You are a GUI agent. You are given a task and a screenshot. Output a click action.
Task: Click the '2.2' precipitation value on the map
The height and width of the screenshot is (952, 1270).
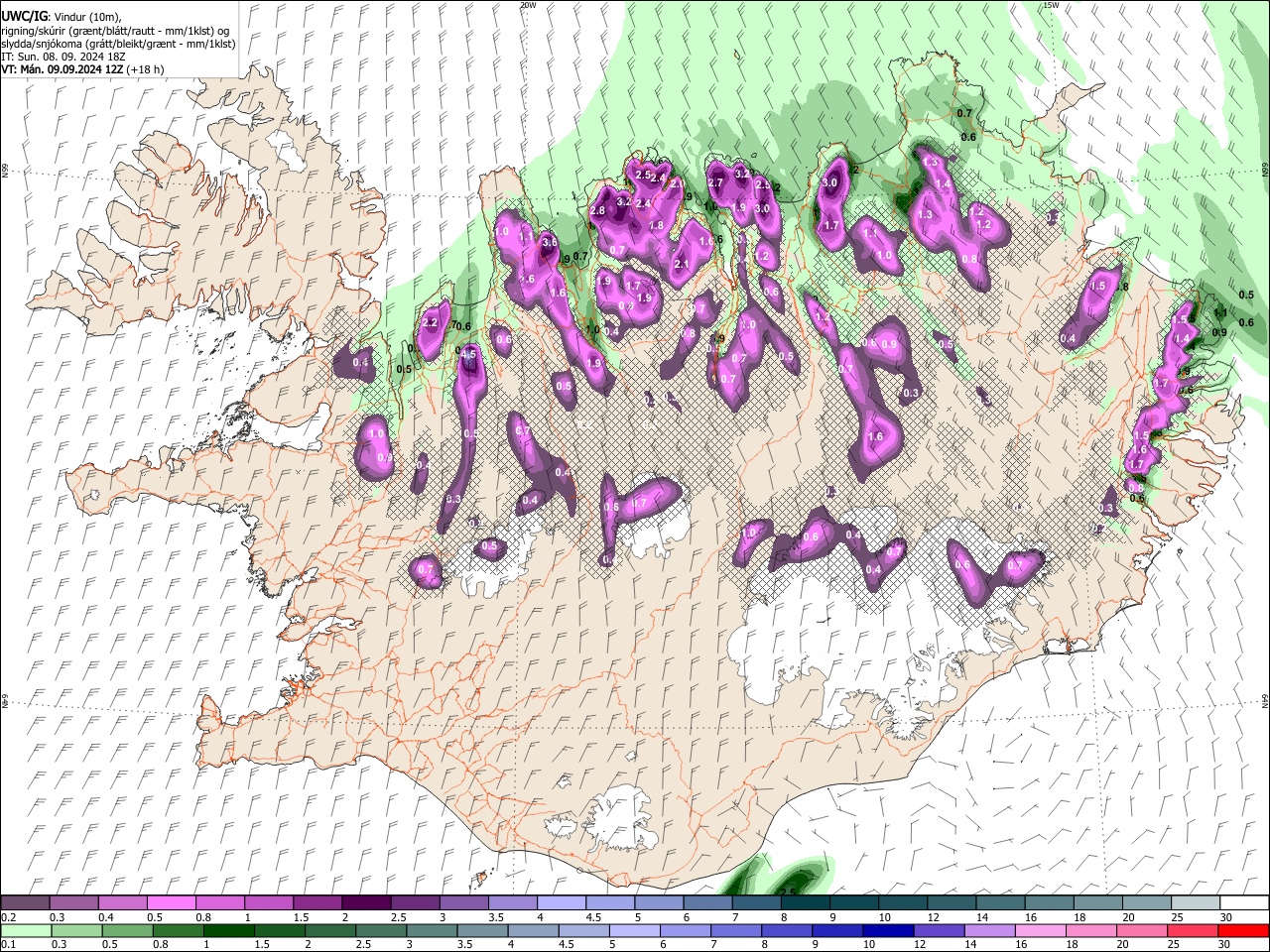430,323
